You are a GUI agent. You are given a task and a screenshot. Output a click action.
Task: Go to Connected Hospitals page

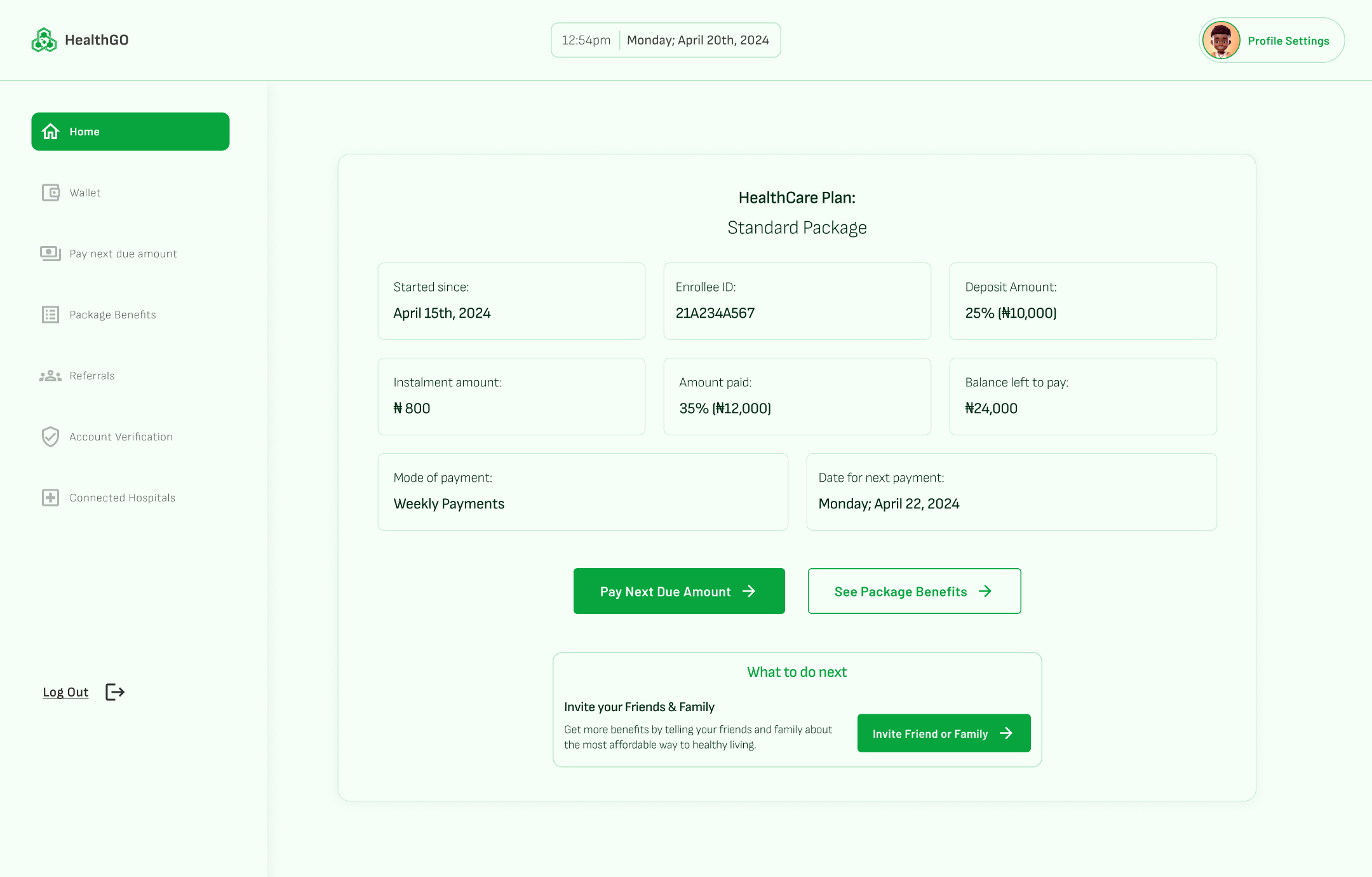(122, 498)
